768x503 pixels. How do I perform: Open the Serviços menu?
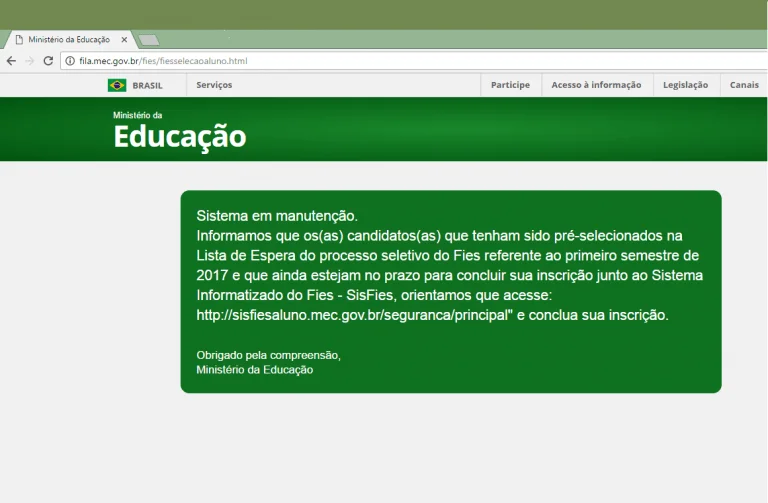214,85
